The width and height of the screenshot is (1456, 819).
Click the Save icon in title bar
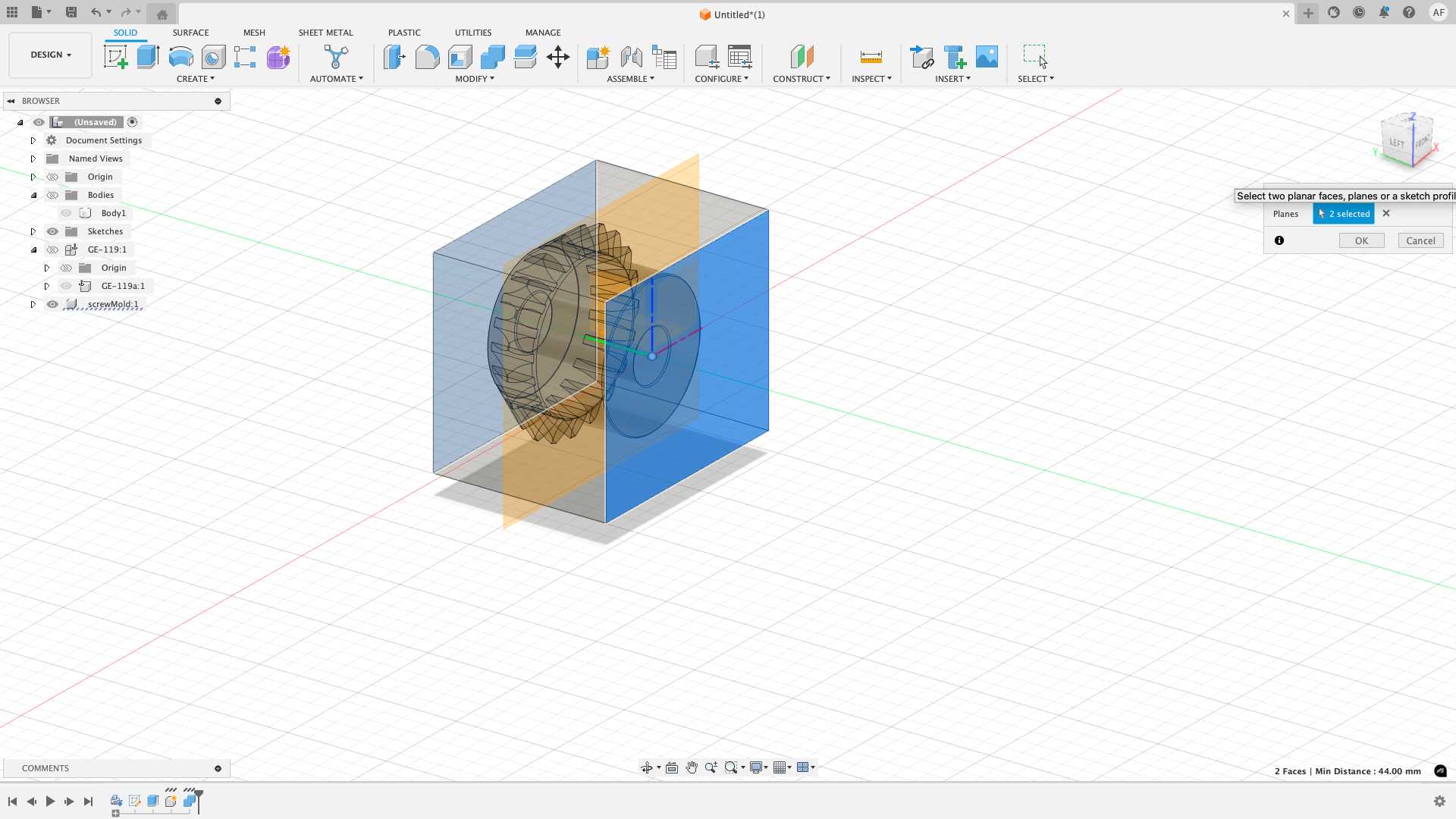coord(71,12)
